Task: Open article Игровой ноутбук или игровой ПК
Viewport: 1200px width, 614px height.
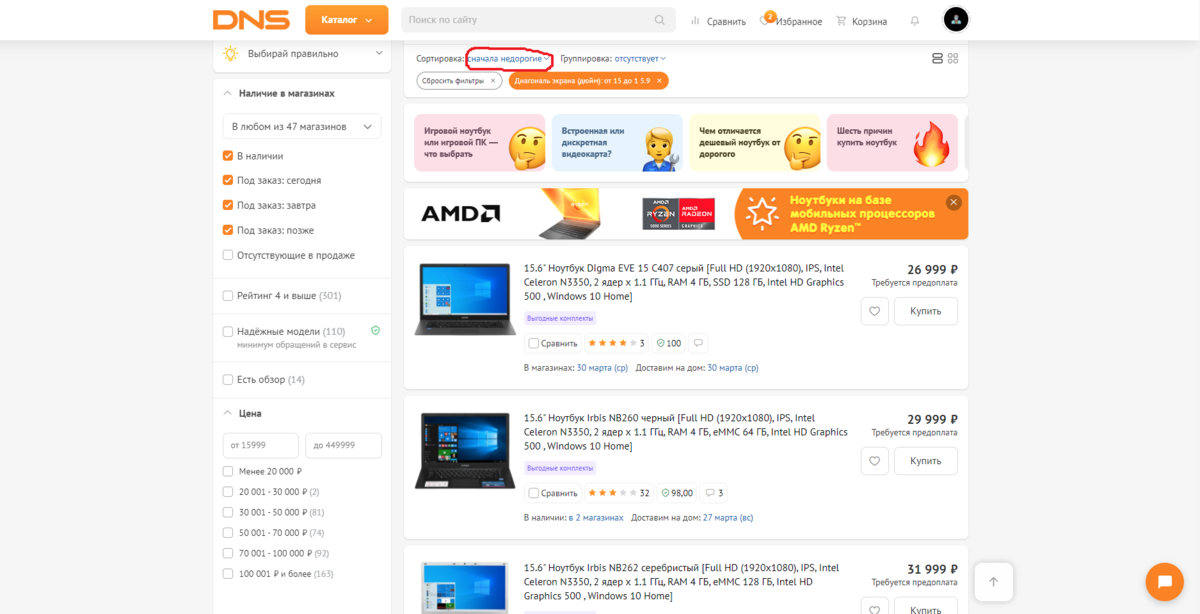Action: (x=480, y=143)
